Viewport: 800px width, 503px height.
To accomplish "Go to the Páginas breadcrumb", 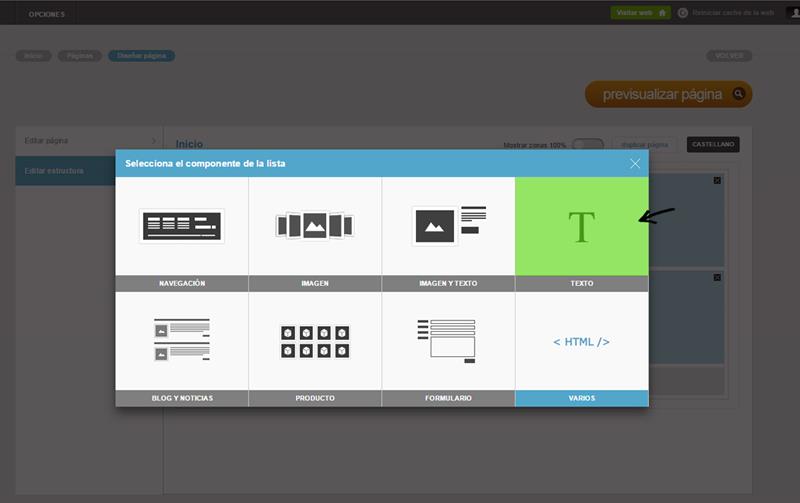I will 79,56.
